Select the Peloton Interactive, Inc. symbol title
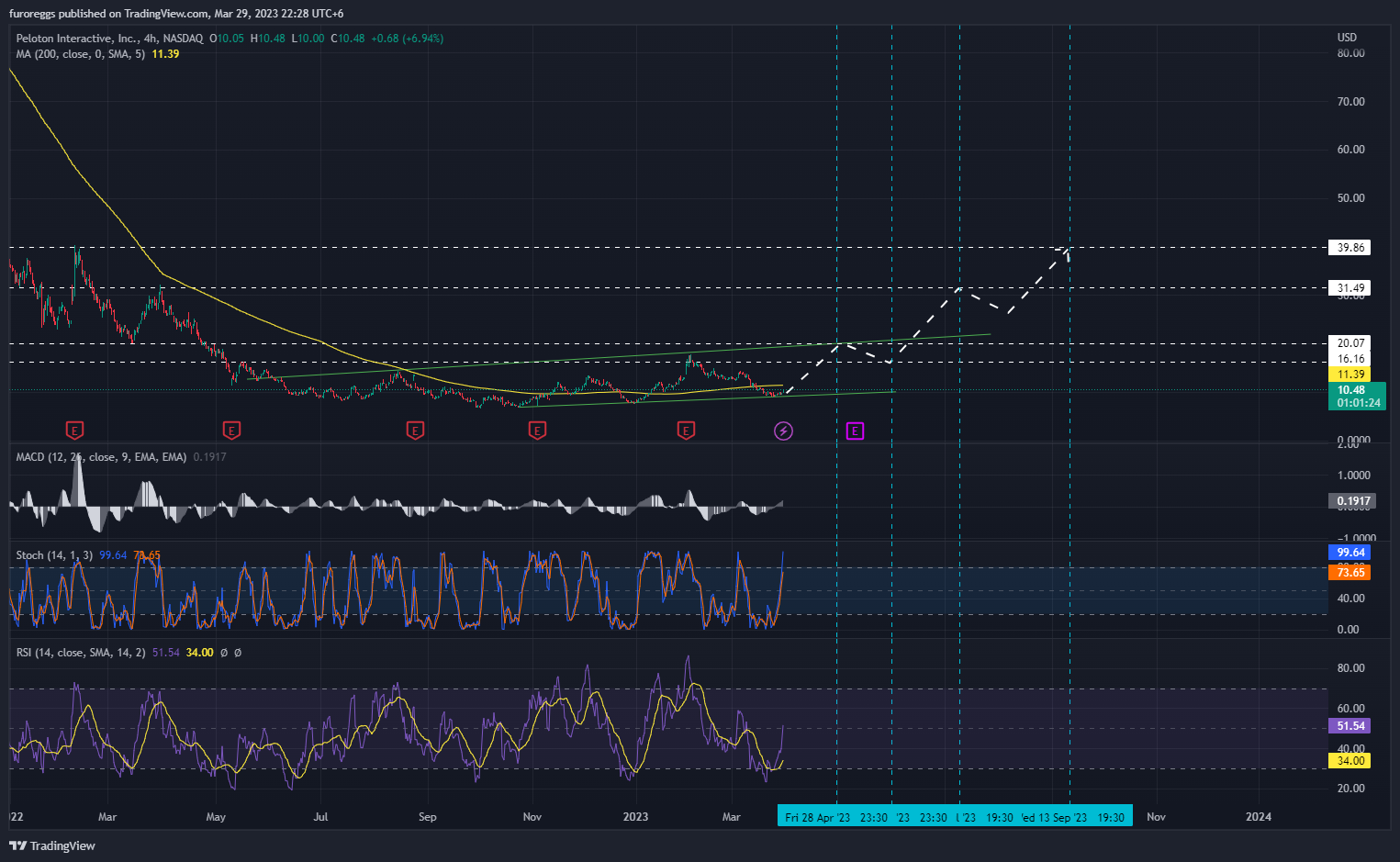This screenshot has width=1400, height=862. (76, 39)
